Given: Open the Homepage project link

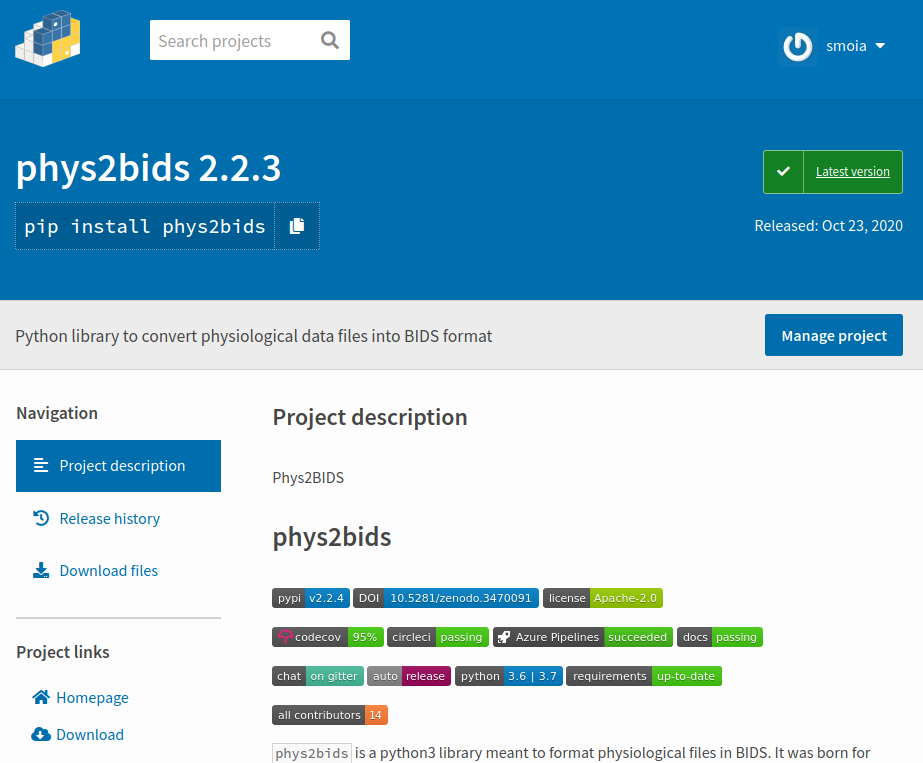Looking at the screenshot, I should 92,698.
